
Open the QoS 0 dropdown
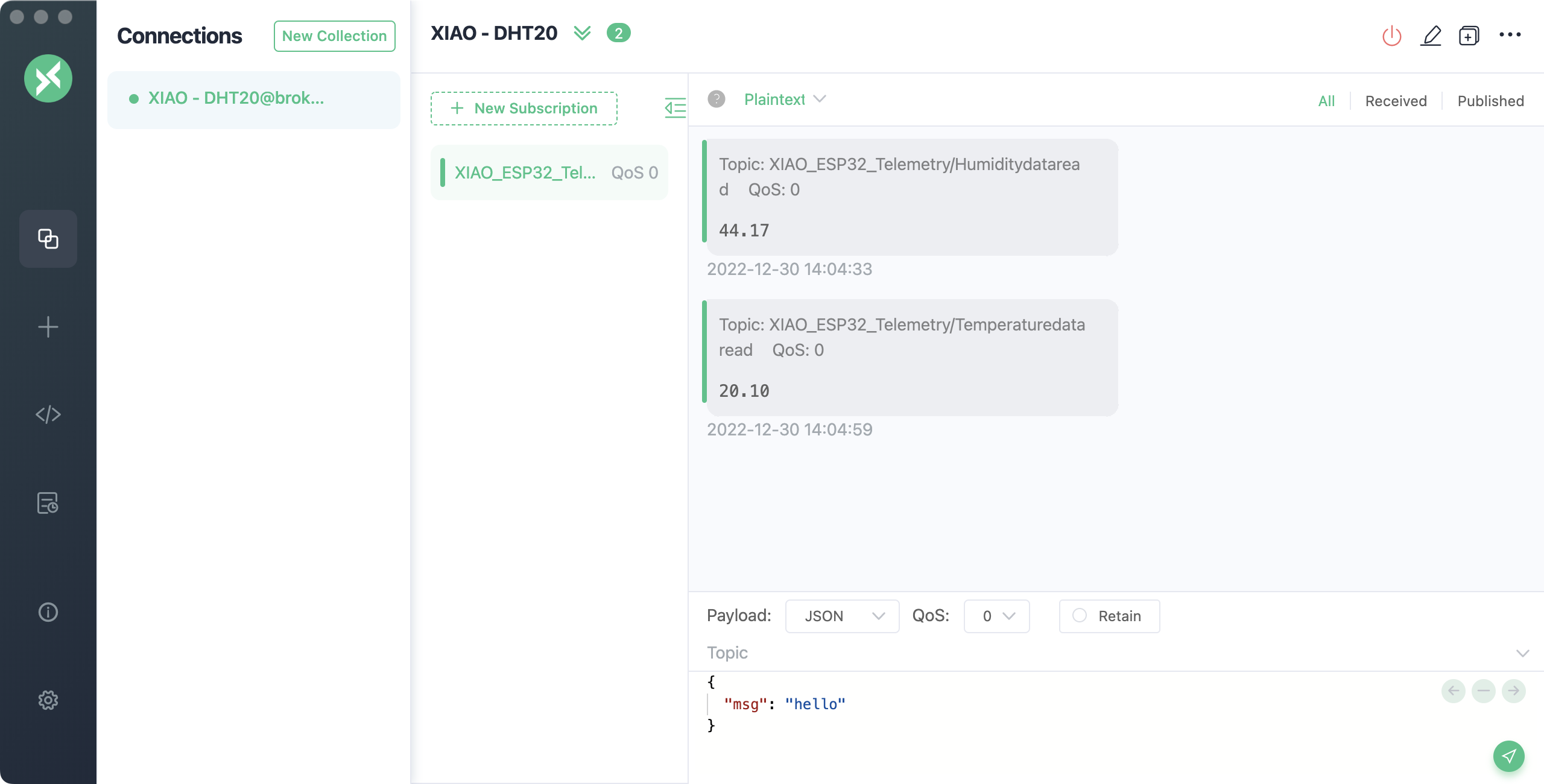click(x=996, y=616)
